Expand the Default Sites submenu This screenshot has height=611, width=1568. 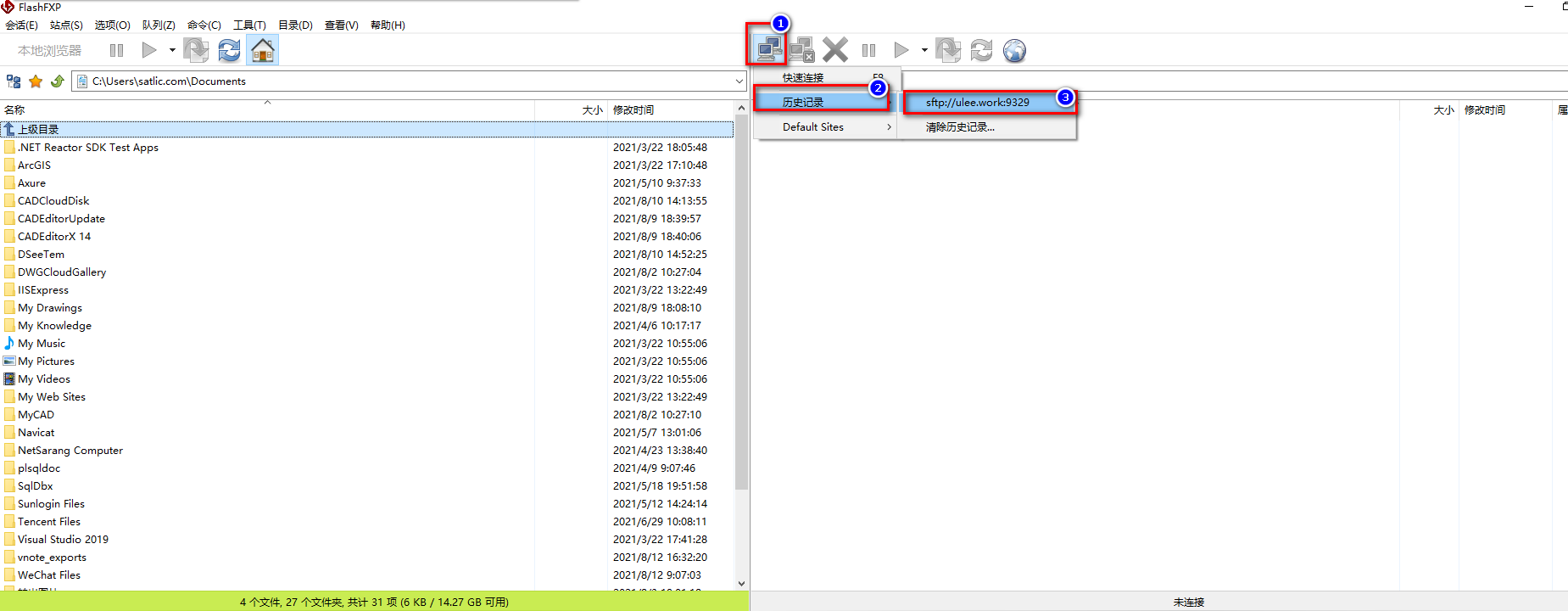(x=825, y=127)
